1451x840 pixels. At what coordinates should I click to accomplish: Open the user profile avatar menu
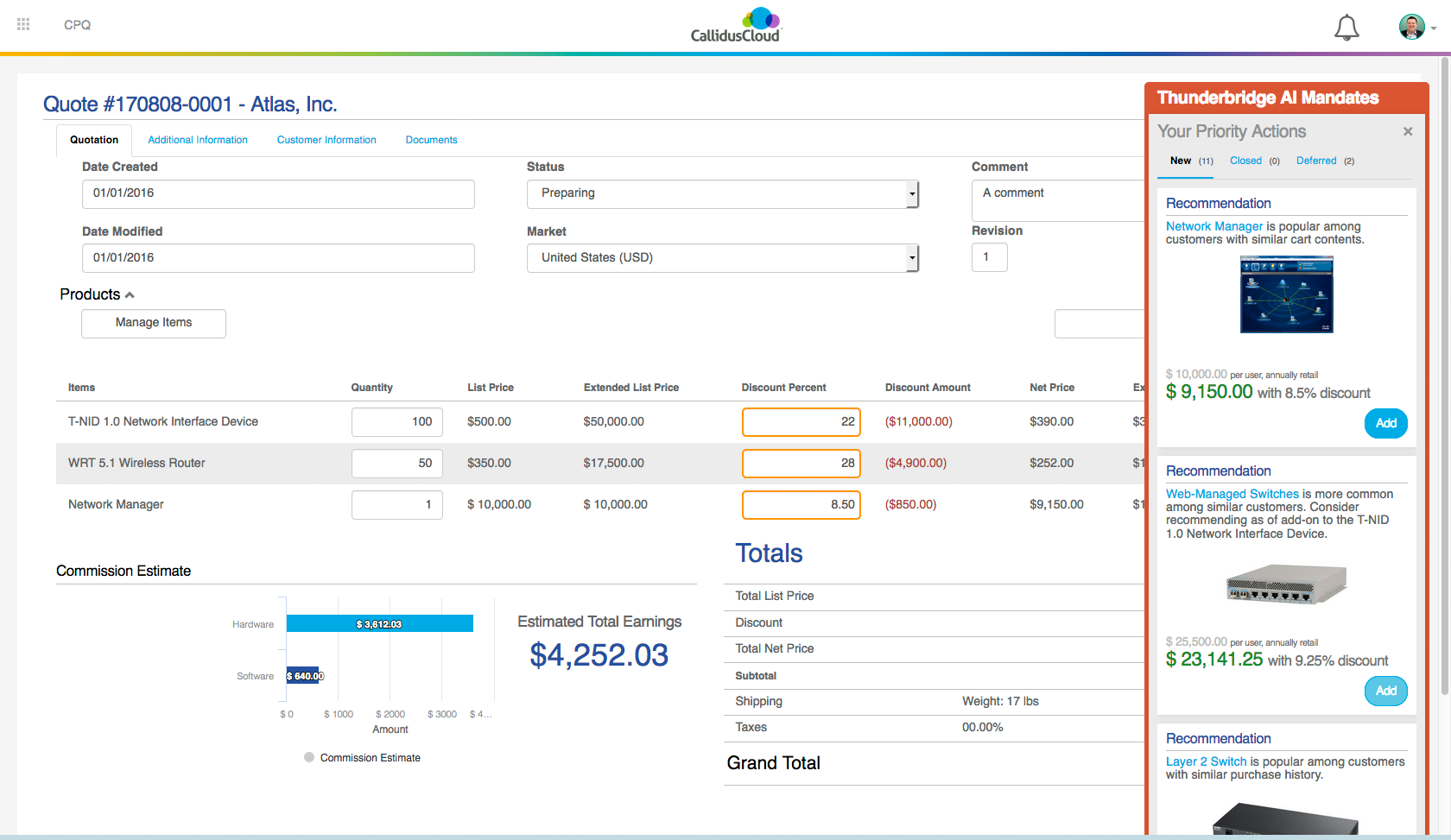coord(1410,26)
